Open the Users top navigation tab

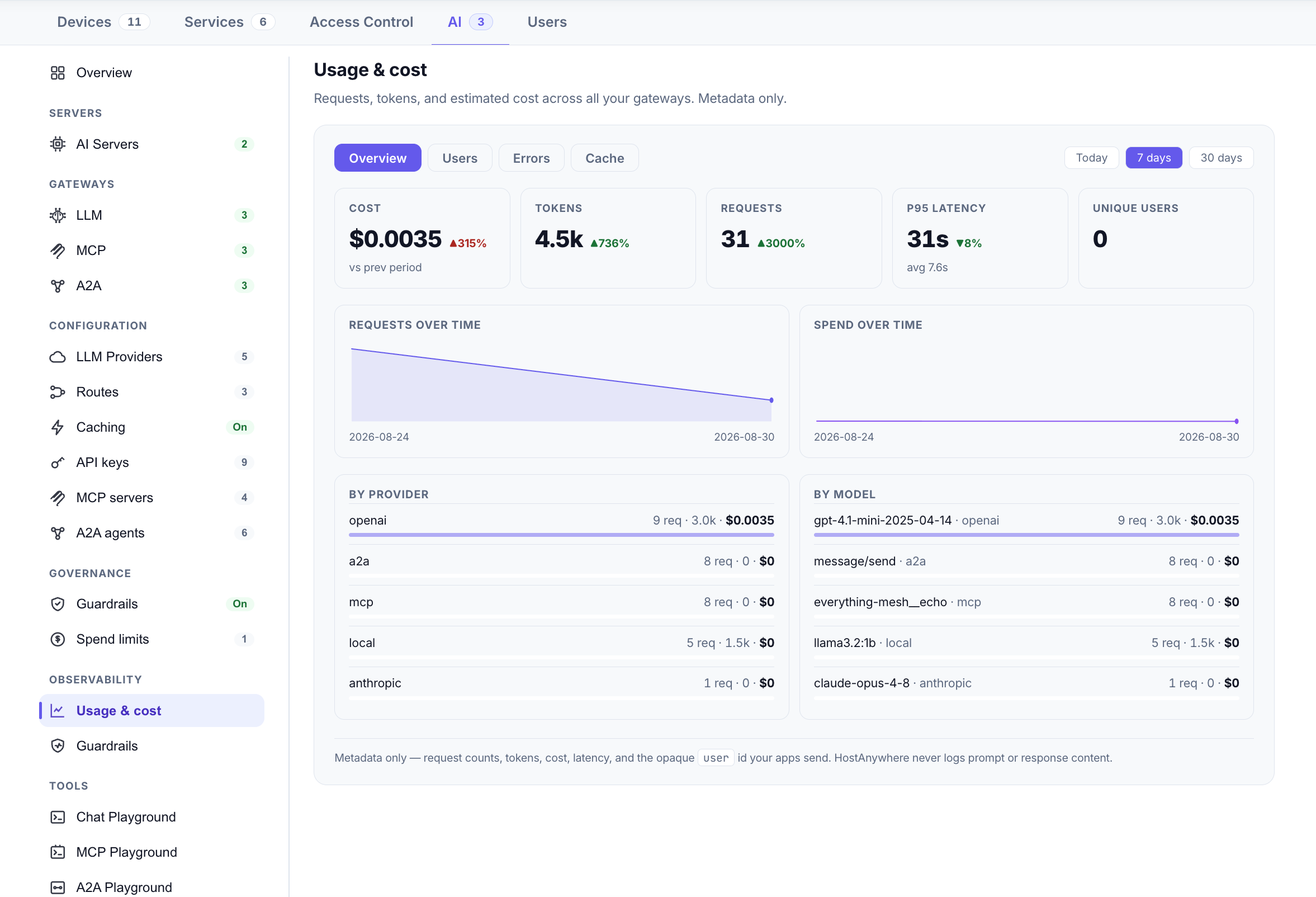click(547, 22)
